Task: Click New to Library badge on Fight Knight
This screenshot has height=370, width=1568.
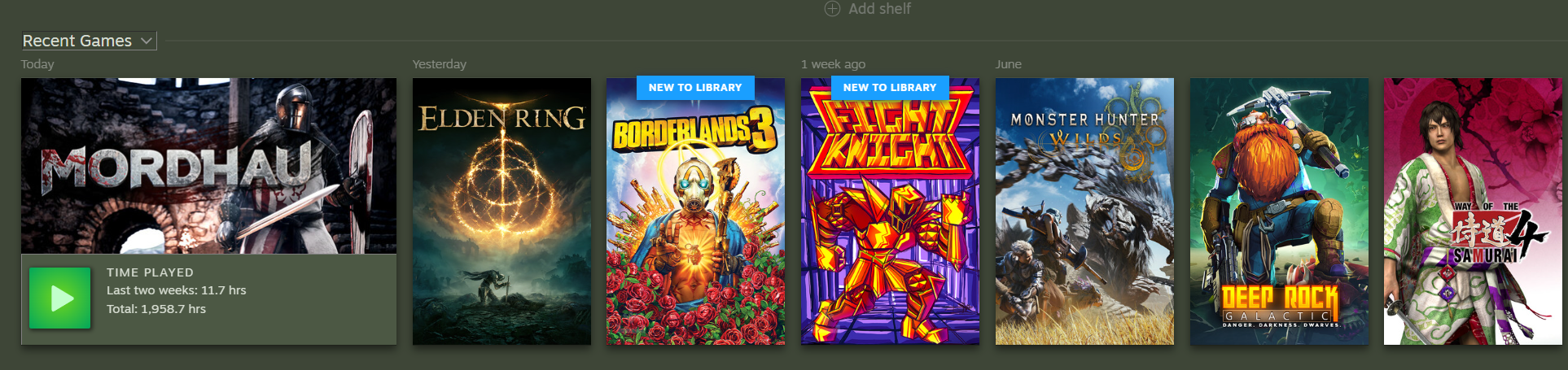Action: [x=890, y=87]
